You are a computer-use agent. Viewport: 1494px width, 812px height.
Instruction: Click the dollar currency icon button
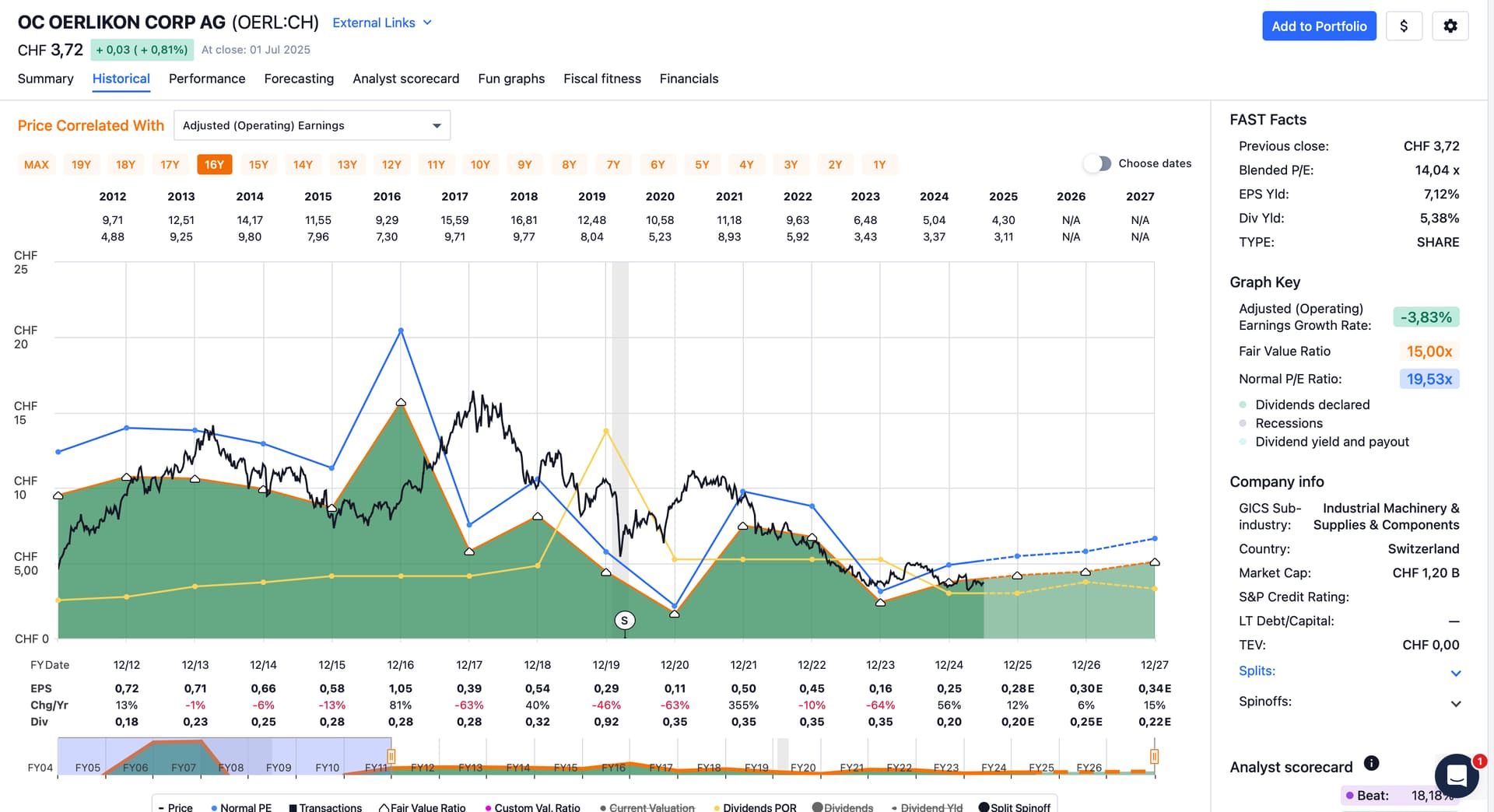click(x=1404, y=26)
